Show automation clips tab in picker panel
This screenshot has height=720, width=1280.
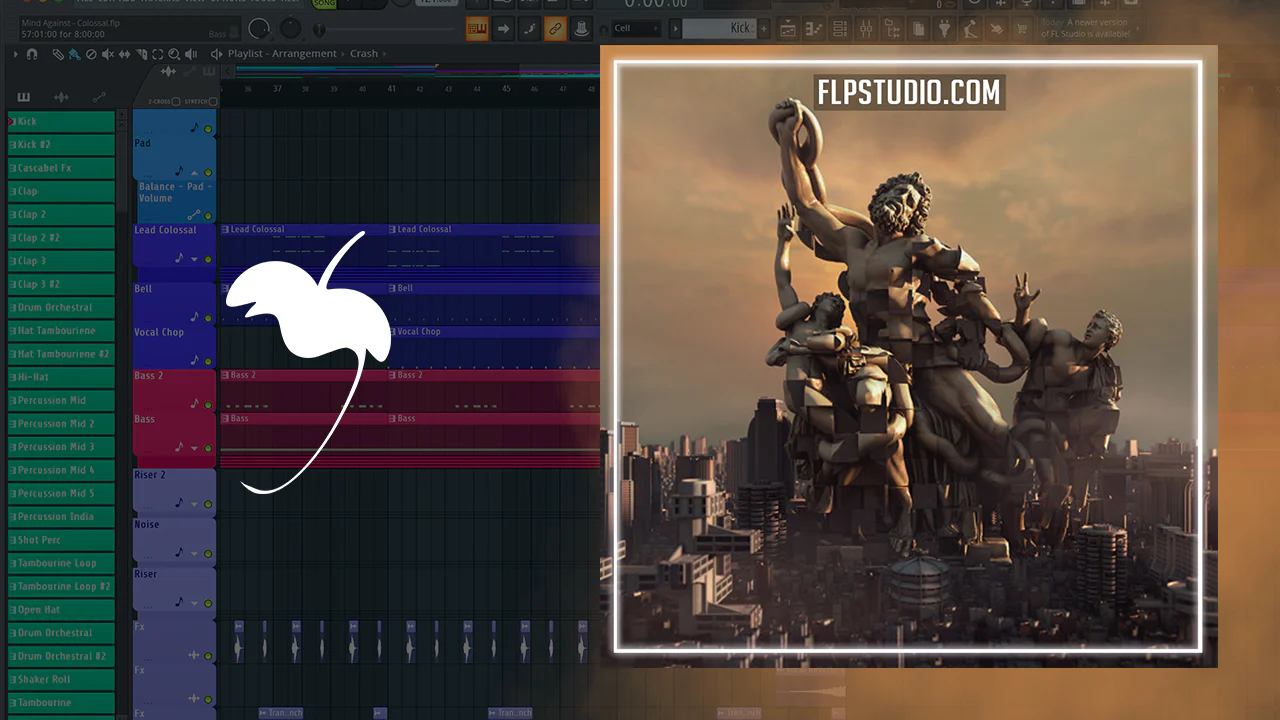(99, 97)
